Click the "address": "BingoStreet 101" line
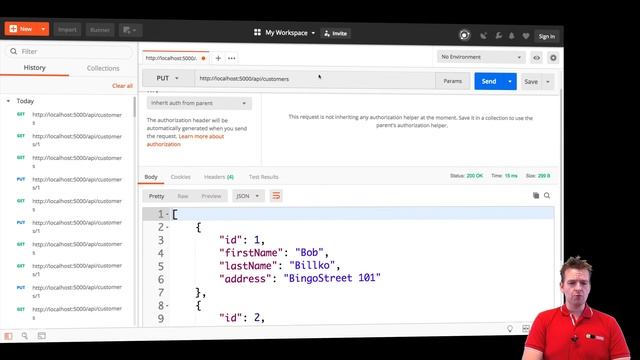Image resolution: width=640 pixels, height=360 pixels. [x=300, y=279]
